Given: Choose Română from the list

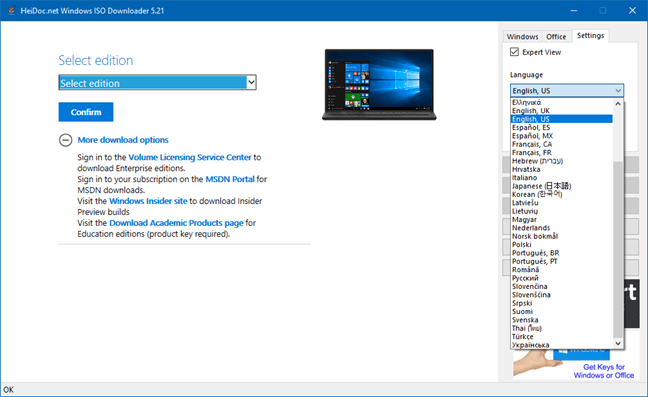Looking at the screenshot, I should (x=561, y=270).
